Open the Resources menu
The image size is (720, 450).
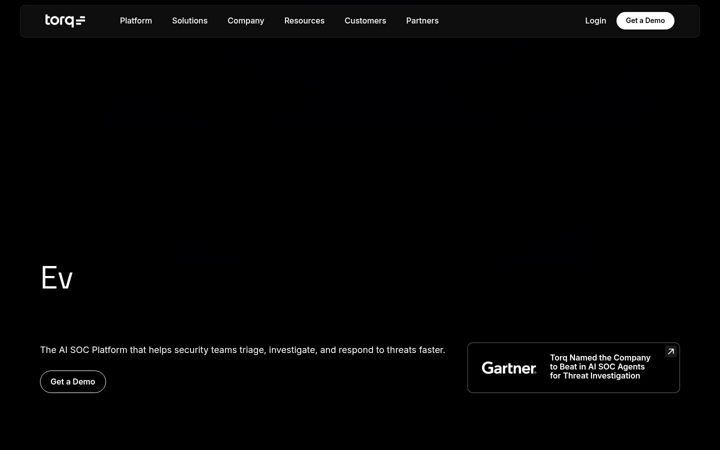click(x=304, y=21)
